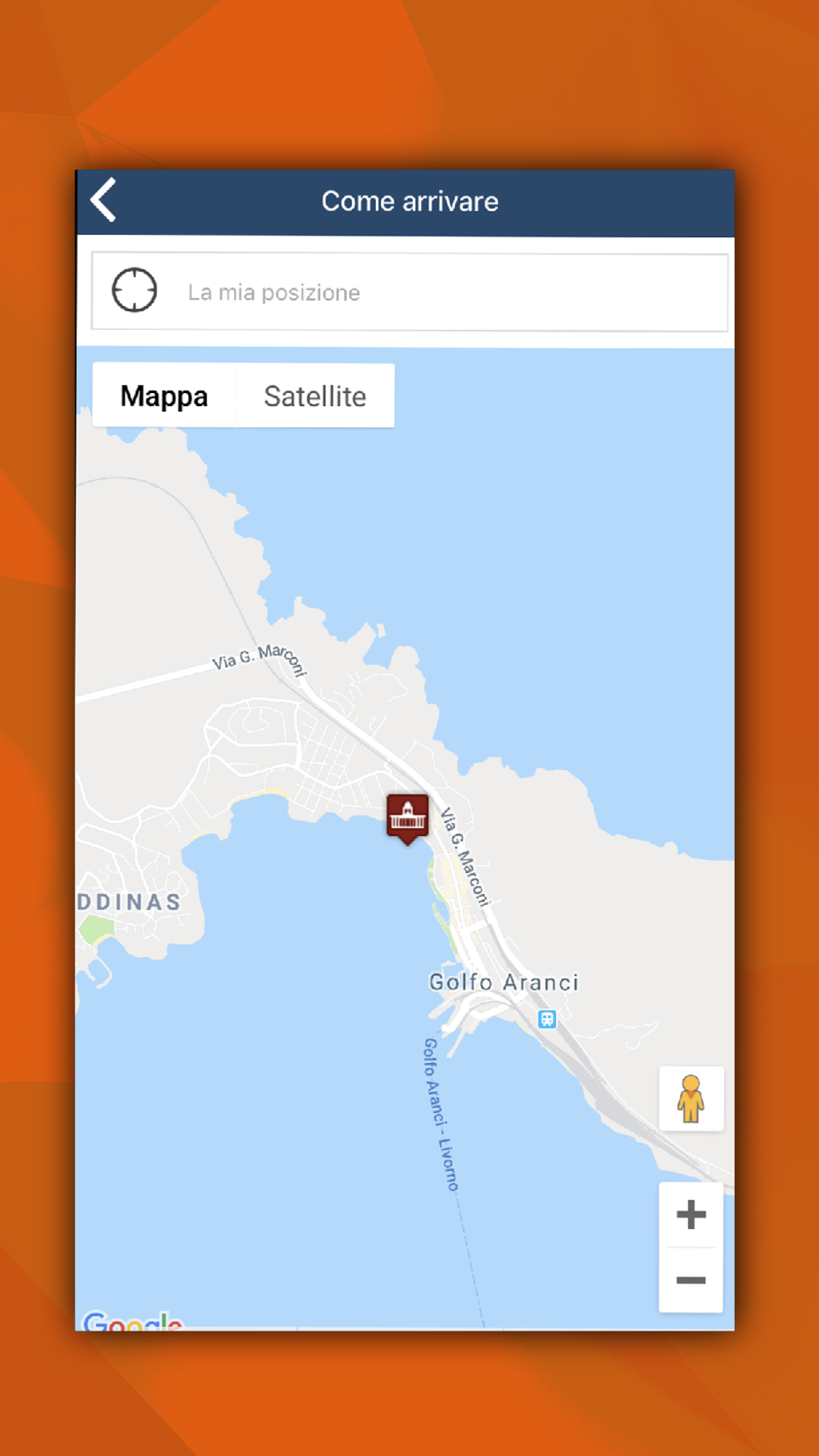The height and width of the screenshot is (1456, 819).
Task: Zoom in with the plus button
Action: pyautogui.click(x=691, y=1214)
